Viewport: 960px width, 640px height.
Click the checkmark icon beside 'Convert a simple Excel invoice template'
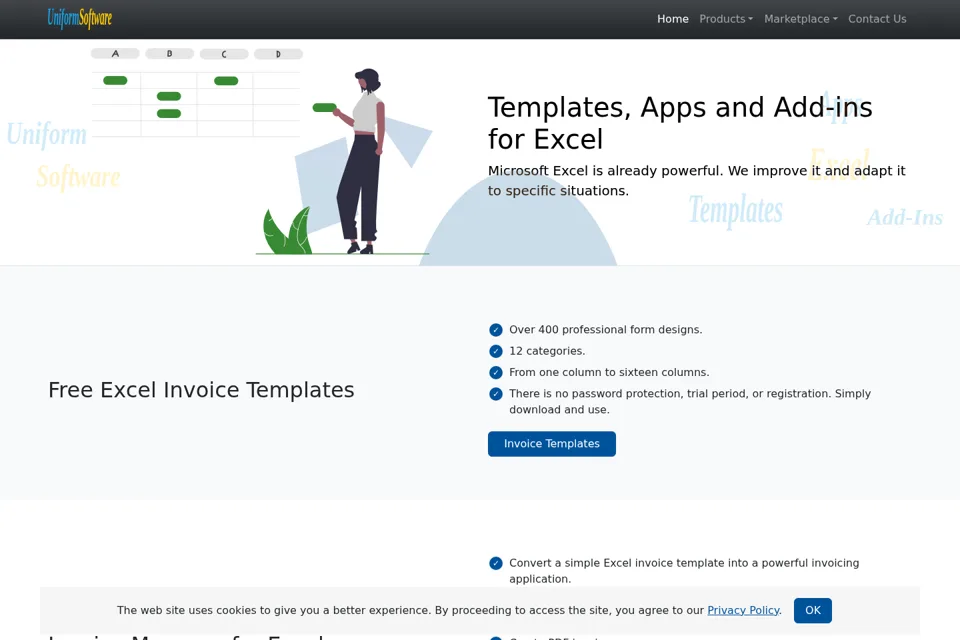click(x=496, y=563)
